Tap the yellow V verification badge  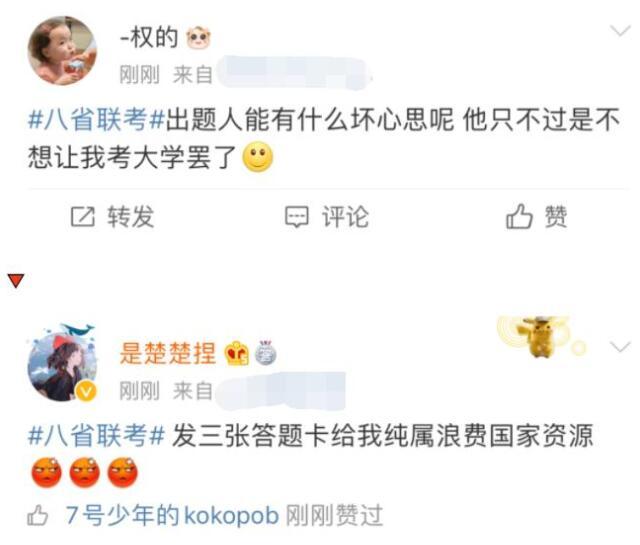coord(86,392)
